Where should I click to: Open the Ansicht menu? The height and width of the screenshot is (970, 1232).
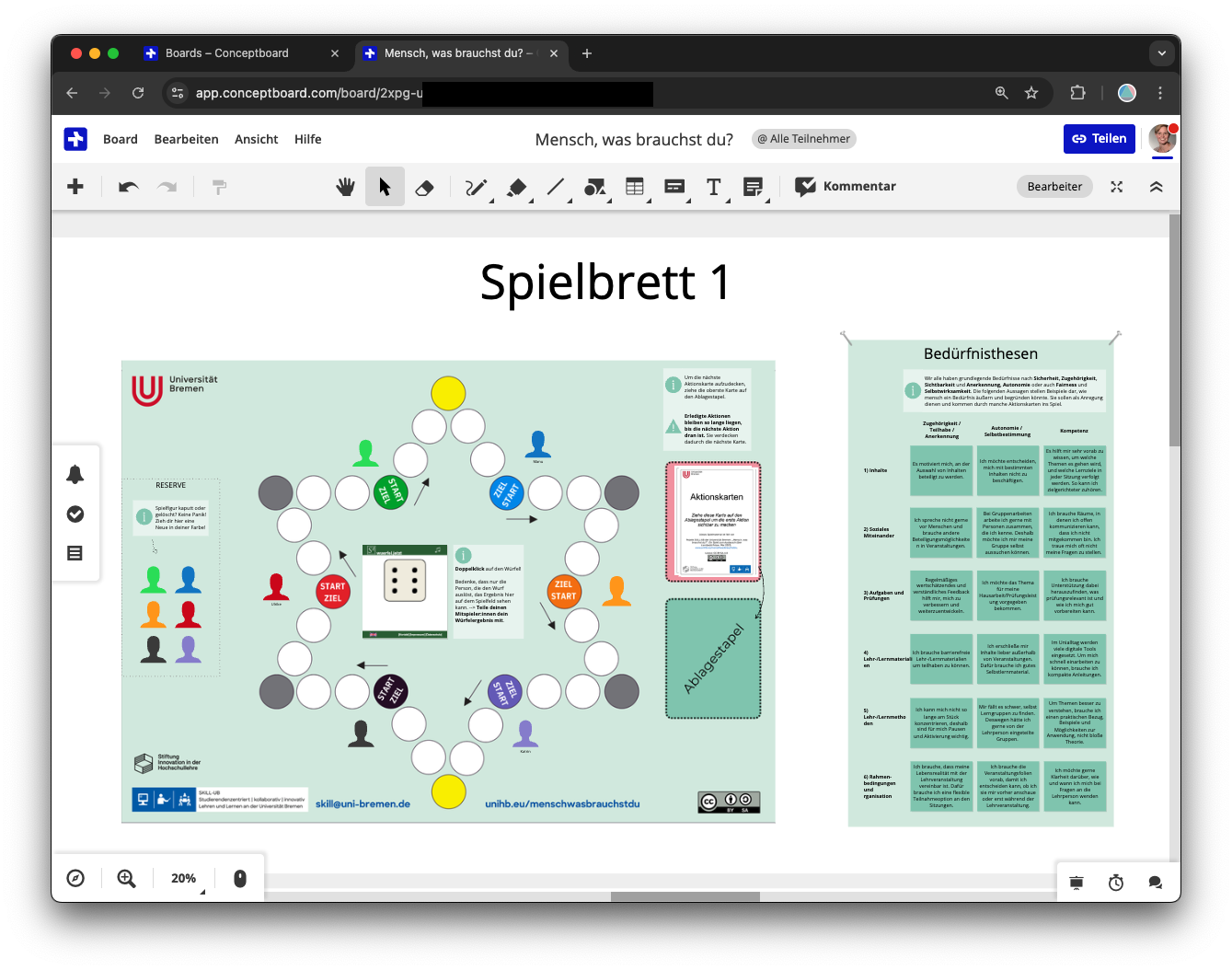(256, 139)
